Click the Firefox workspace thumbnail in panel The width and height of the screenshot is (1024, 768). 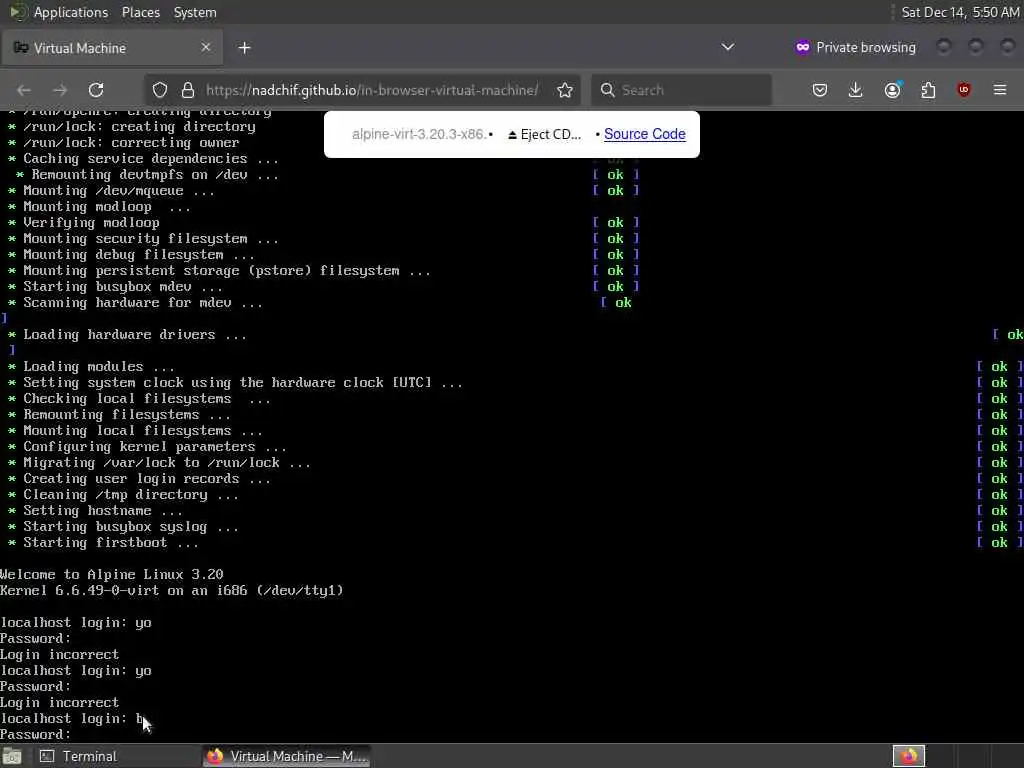(x=908, y=756)
